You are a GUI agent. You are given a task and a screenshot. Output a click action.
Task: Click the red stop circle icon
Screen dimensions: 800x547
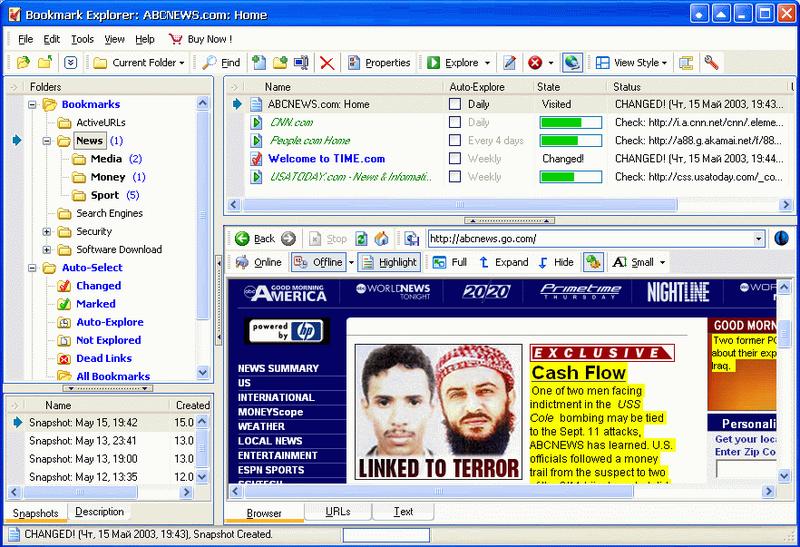click(x=535, y=63)
